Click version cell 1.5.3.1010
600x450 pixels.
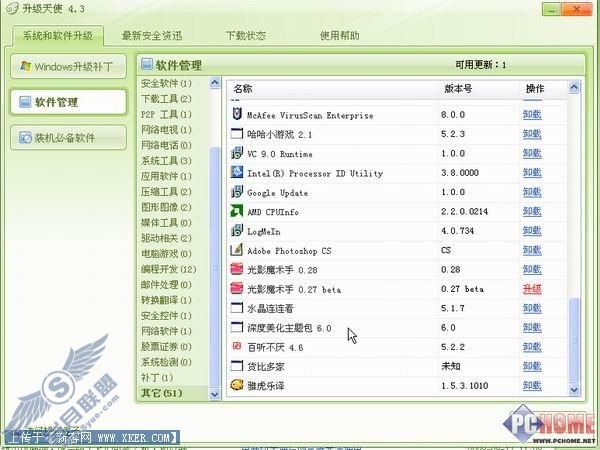464,385
